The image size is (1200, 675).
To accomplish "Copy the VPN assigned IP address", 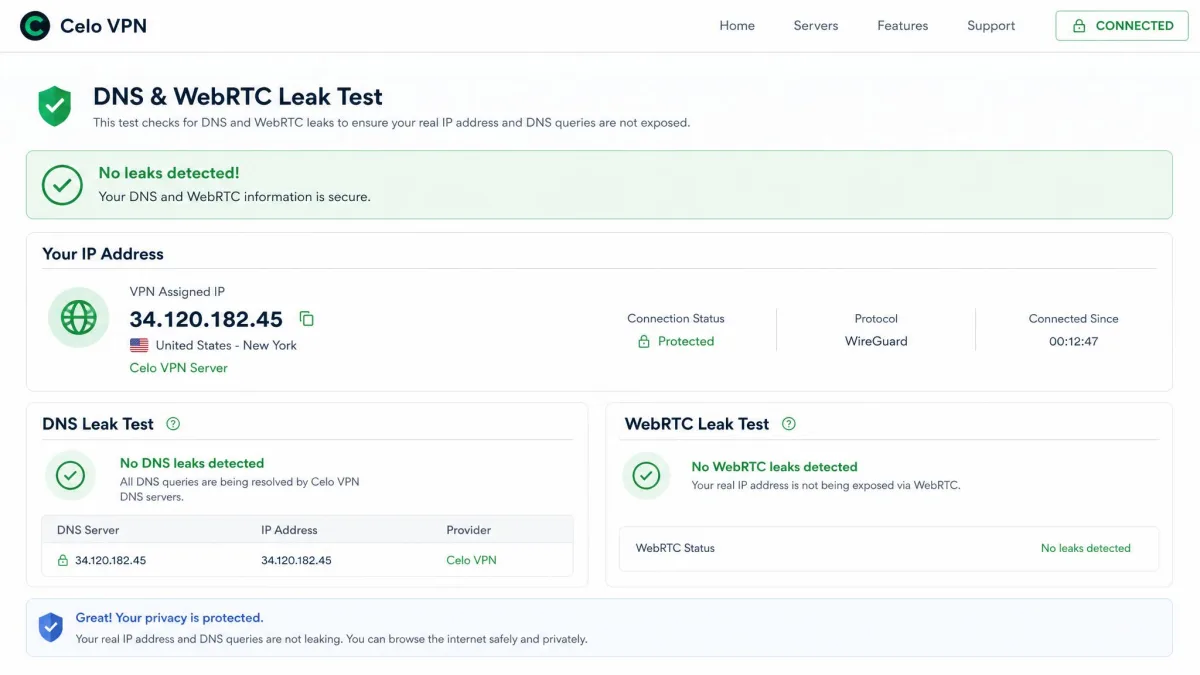I will pyautogui.click(x=307, y=319).
